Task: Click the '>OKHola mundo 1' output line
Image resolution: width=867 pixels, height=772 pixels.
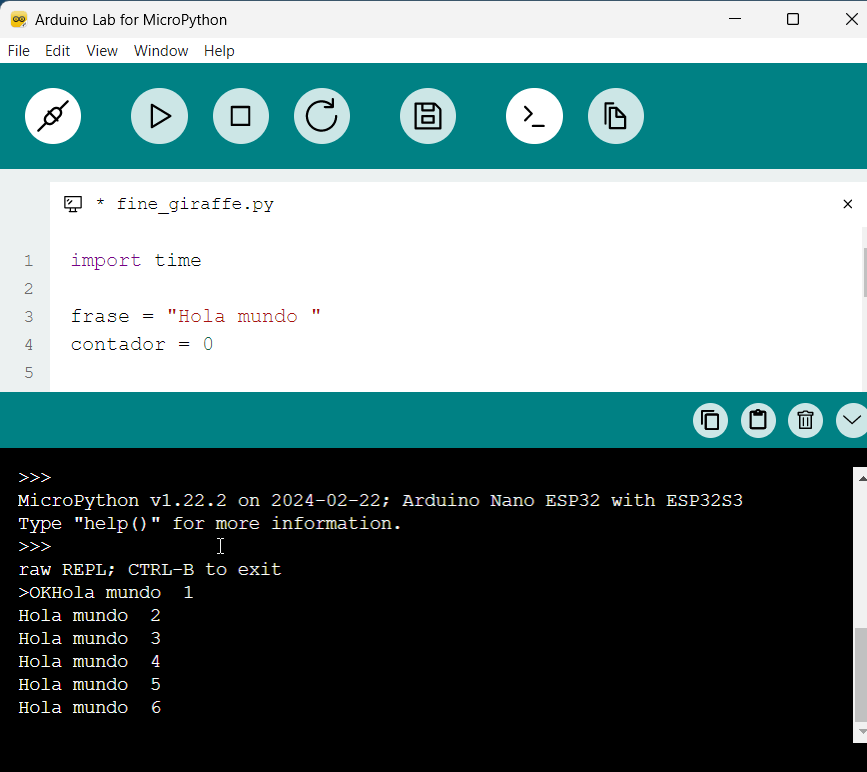Action: 106,593
